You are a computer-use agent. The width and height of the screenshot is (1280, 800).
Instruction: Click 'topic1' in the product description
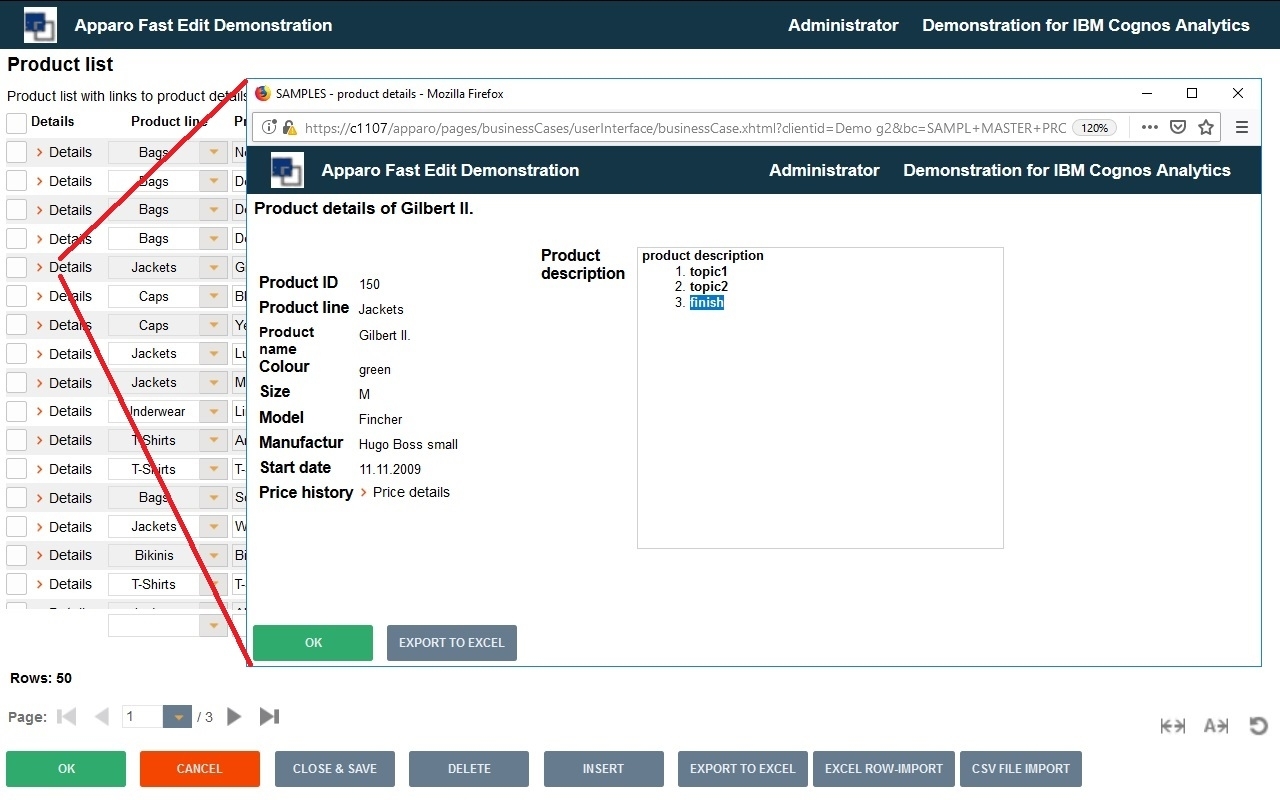(x=709, y=271)
